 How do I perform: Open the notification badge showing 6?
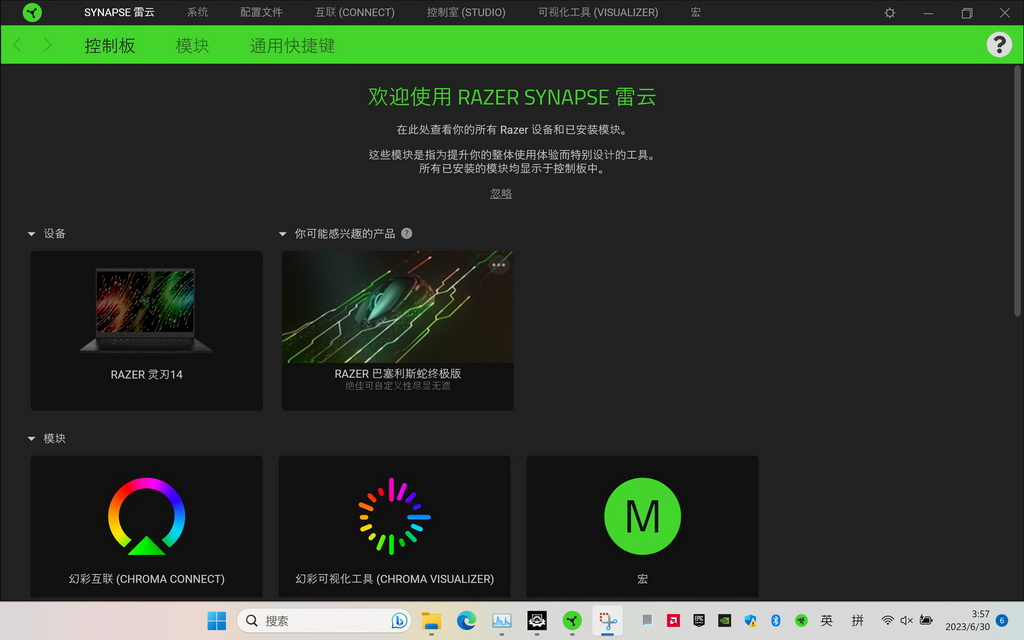1002,620
